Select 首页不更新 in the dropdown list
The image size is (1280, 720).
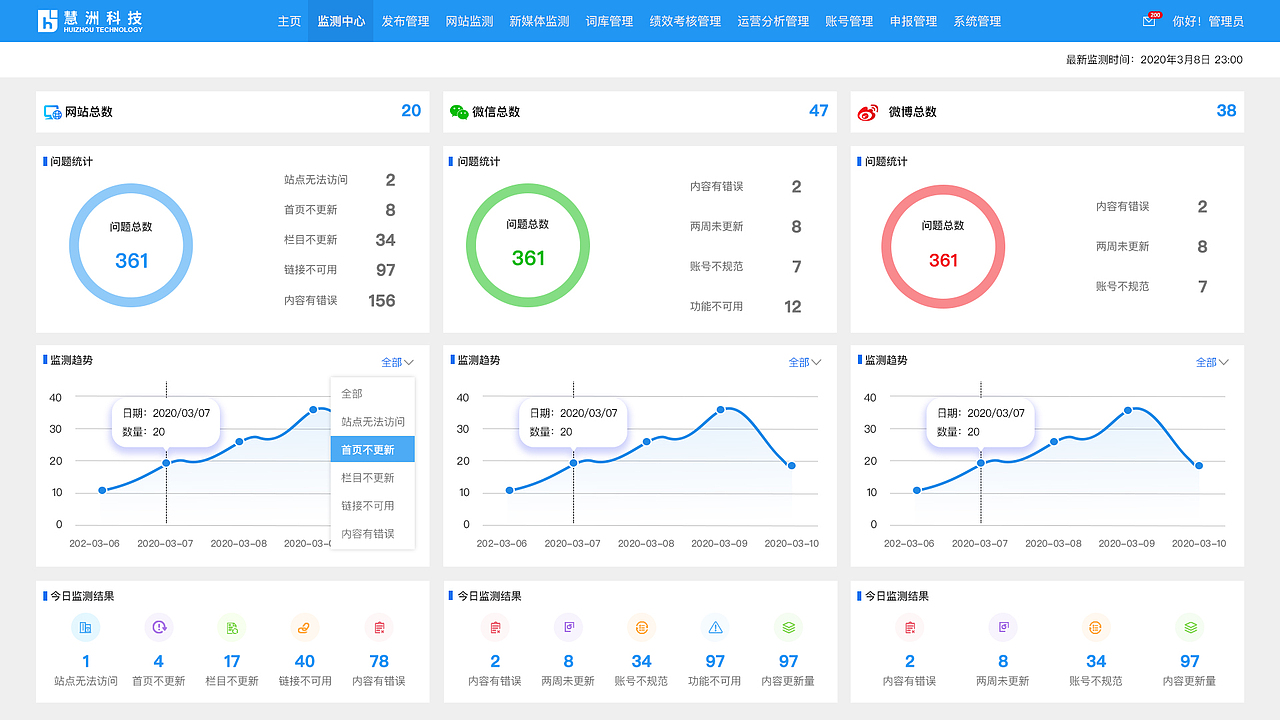[372, 450]
